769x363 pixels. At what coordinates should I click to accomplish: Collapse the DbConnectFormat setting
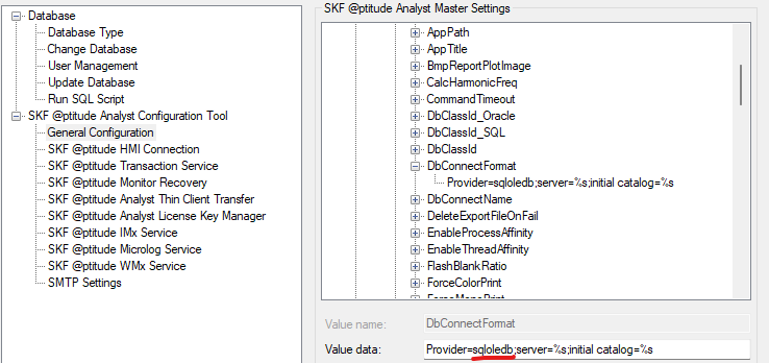(x=415, y=166)
